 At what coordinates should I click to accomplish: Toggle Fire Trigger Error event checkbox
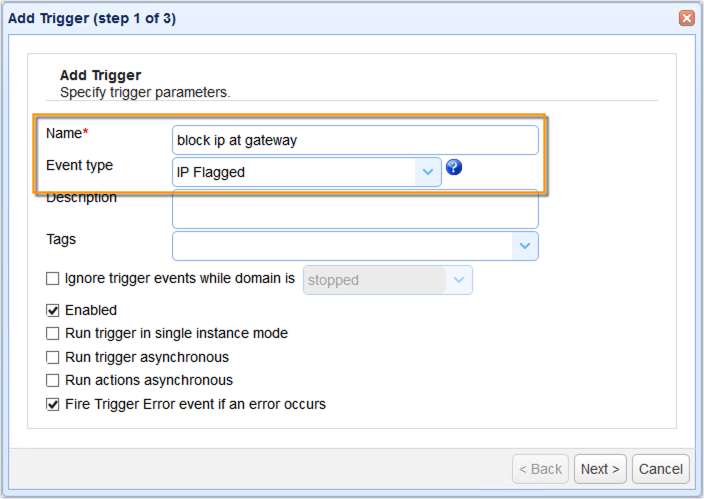(53, 404)
